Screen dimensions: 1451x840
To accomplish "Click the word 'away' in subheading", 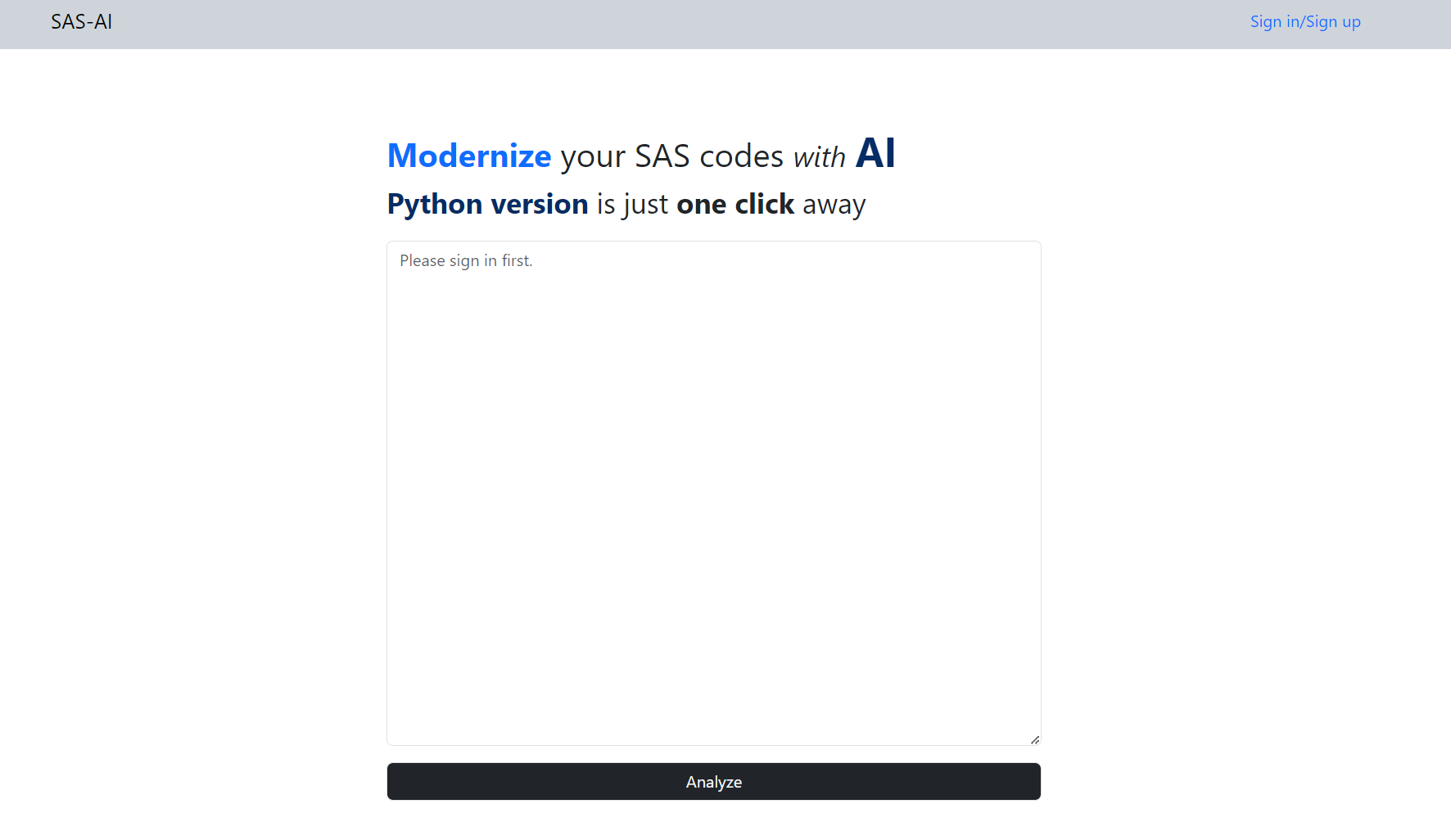I will [x=834, y=205].
